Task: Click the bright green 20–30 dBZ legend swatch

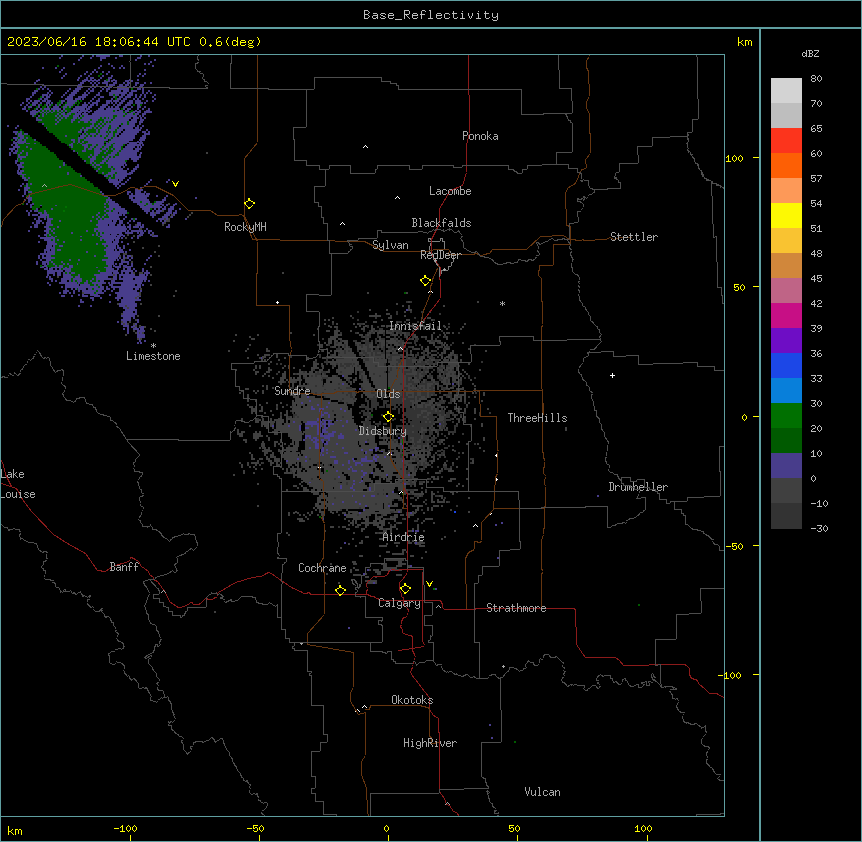Action: tap(786, 416)
